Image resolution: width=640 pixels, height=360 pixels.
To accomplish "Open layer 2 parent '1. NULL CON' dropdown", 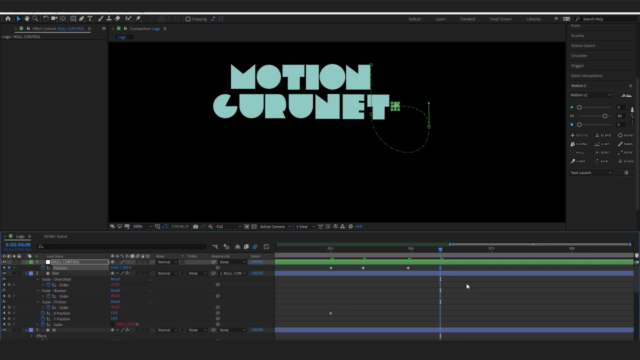I will tap(232, 273).
